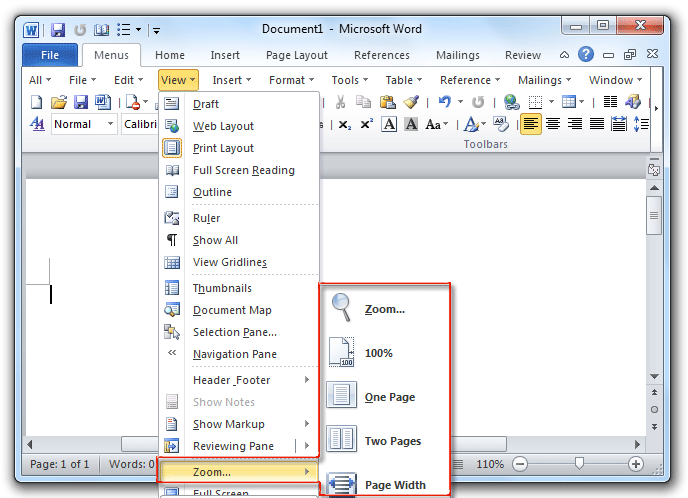The image size is (688, 498).
Task: Select Print Layout view
Action: [x=240, y=148]
